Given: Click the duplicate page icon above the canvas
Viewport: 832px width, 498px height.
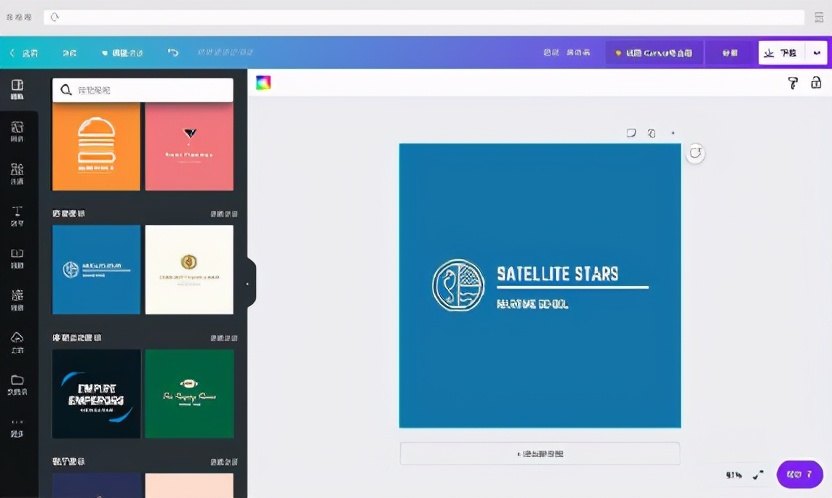Looking at the screenshot, I should (652, 133).
